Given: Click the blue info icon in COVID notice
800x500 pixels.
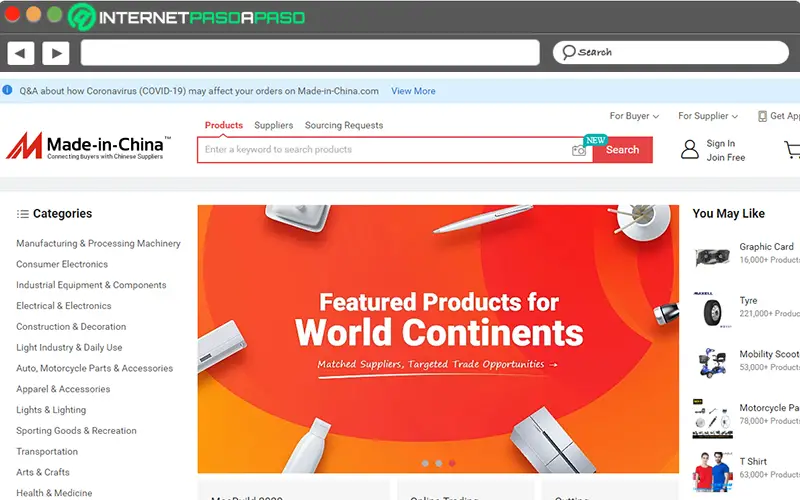Looking at the screenshot, I should click(x=7, y=90).
